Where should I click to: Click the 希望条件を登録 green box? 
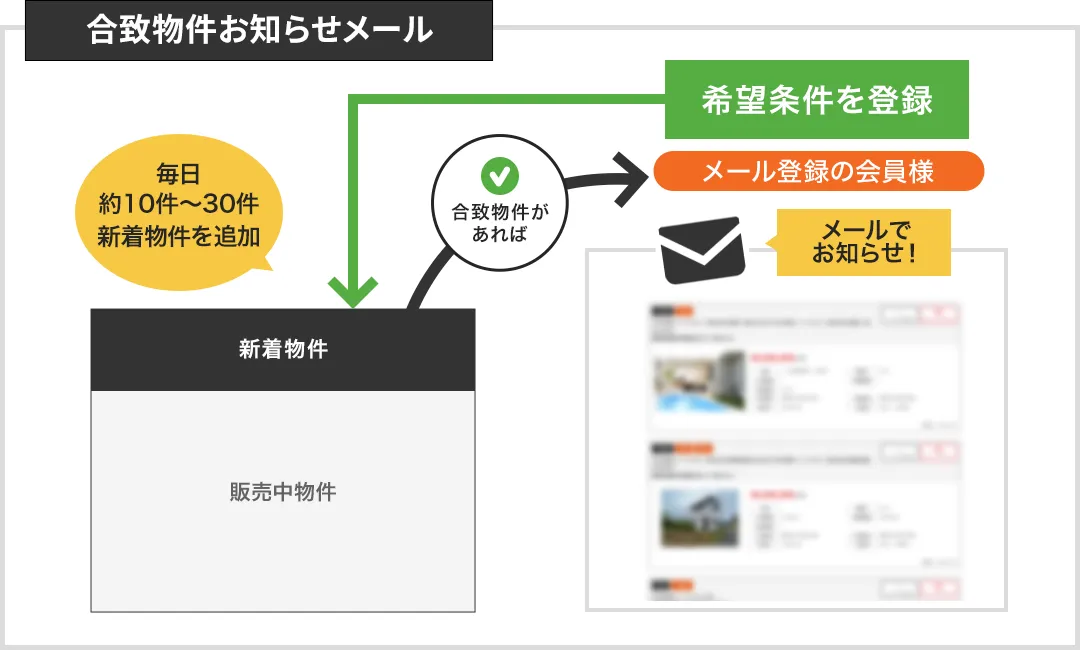pyautogui.click(x=816, y=99)
